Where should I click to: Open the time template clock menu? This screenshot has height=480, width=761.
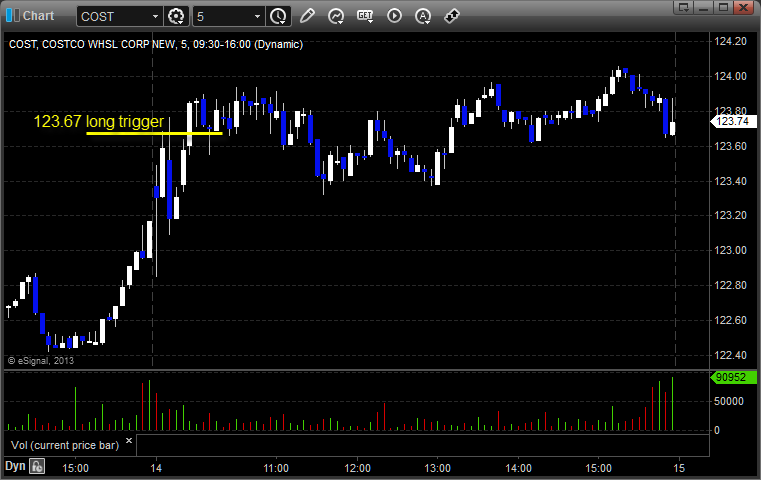pos(279,16)
